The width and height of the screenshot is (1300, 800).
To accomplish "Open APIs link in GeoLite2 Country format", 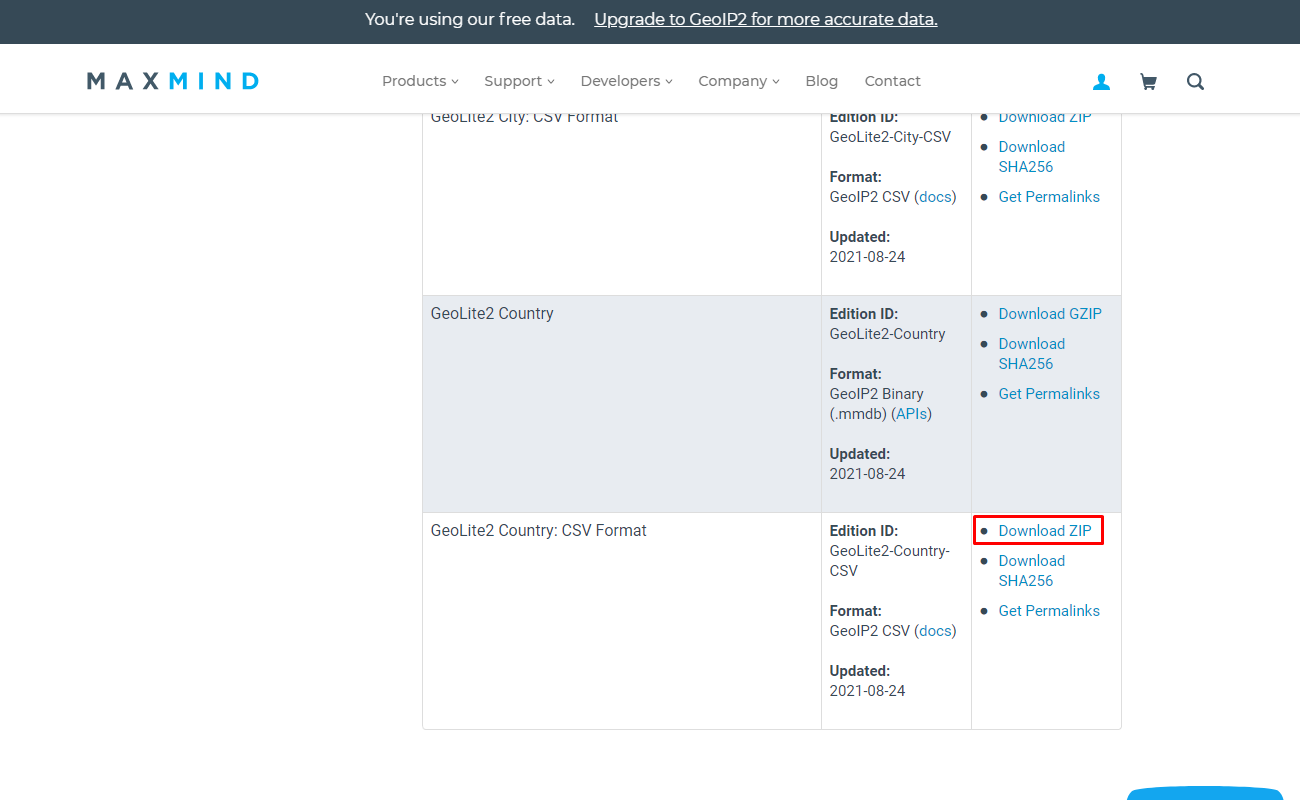I will tap(912, 414).
